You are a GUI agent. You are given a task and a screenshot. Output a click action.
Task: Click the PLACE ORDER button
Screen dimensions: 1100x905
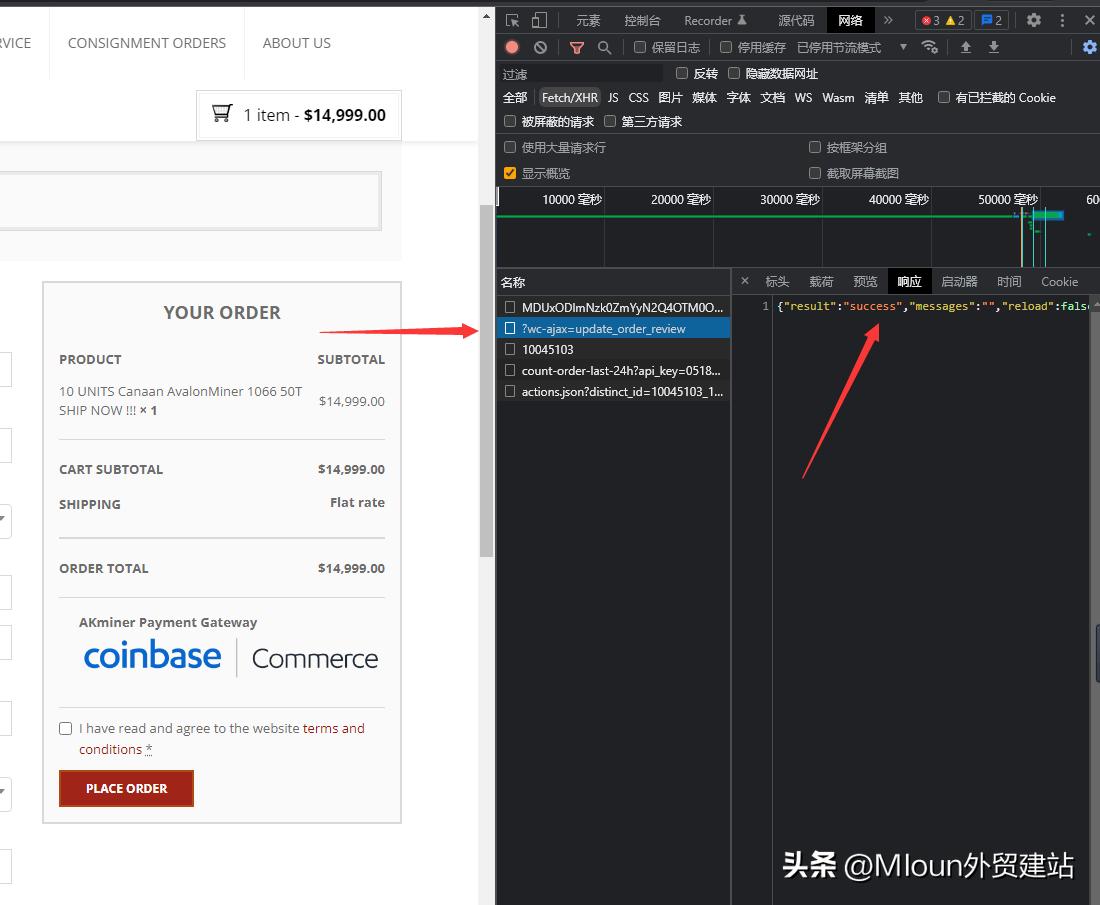click(x=126, y=788)
